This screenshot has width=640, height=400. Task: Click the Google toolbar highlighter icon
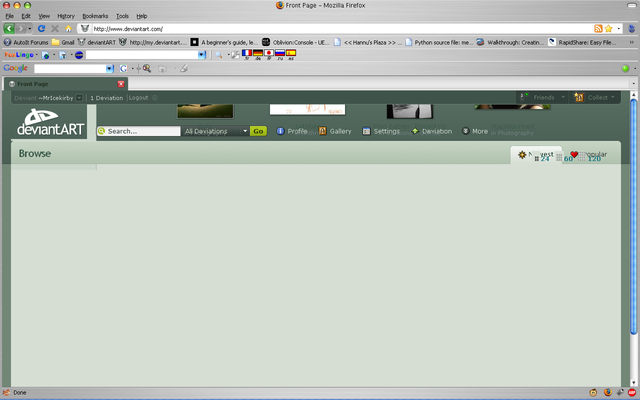pyautogui.click(x=184, y=69)
